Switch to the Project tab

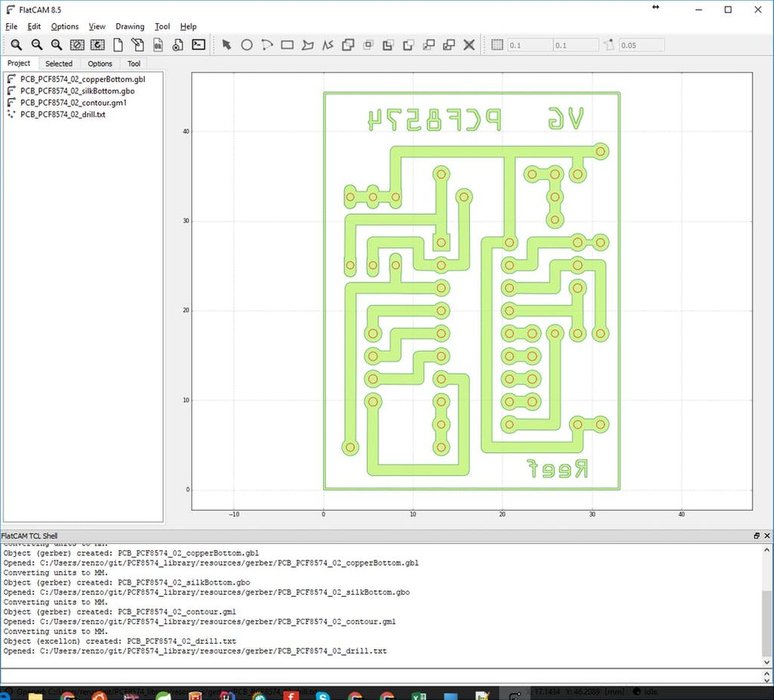click(x=19, y=63)
